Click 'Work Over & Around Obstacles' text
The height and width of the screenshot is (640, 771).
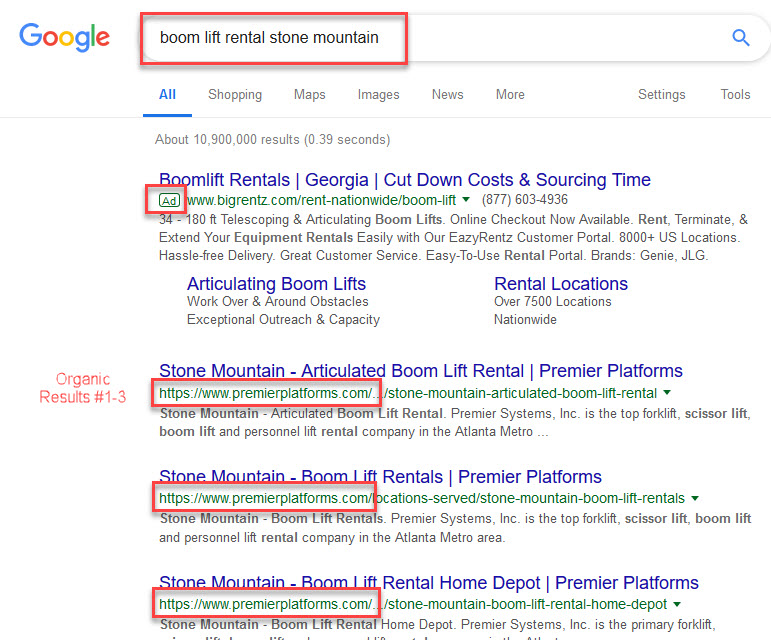click(277, 301)
